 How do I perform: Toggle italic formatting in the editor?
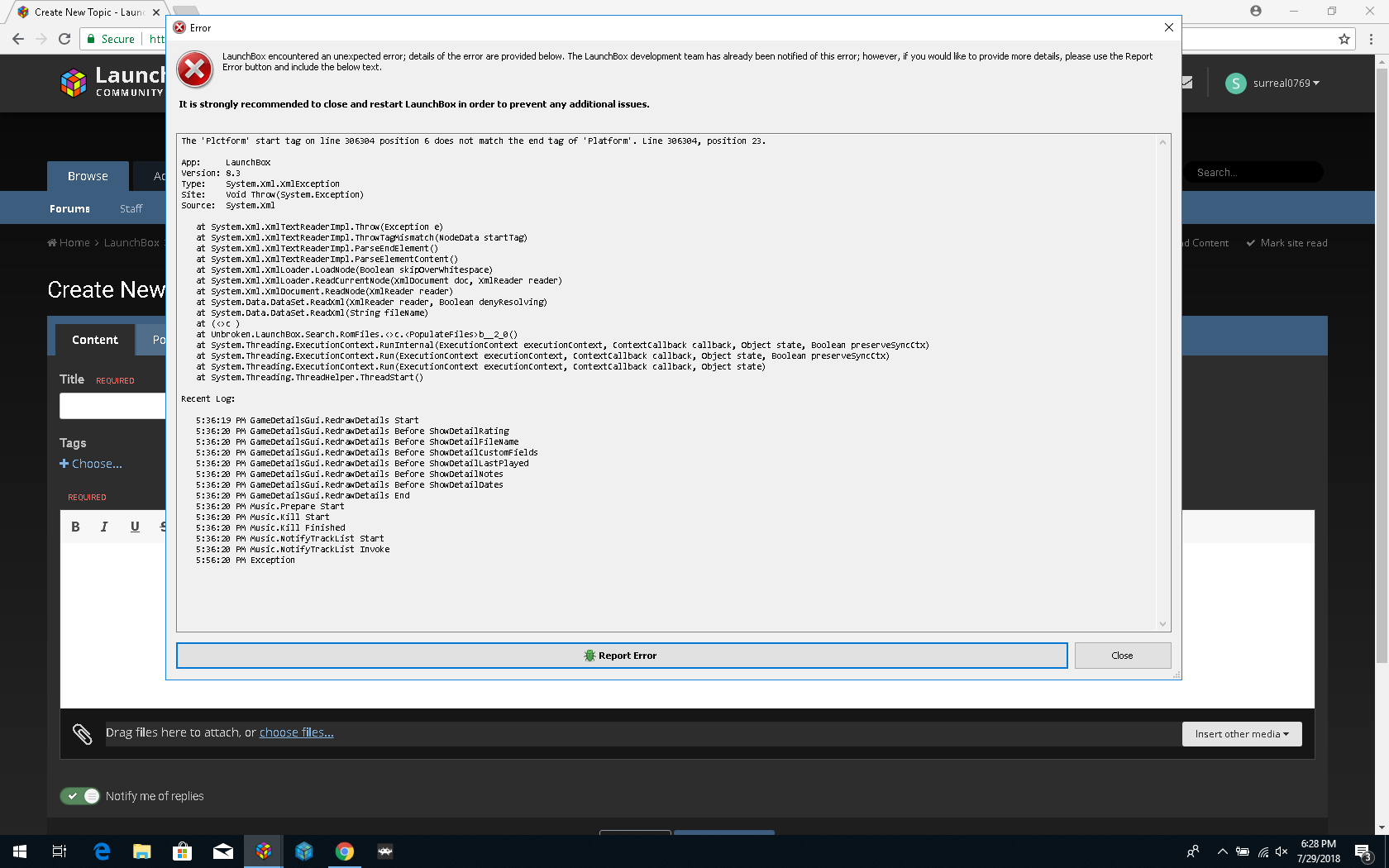[104, 527]
